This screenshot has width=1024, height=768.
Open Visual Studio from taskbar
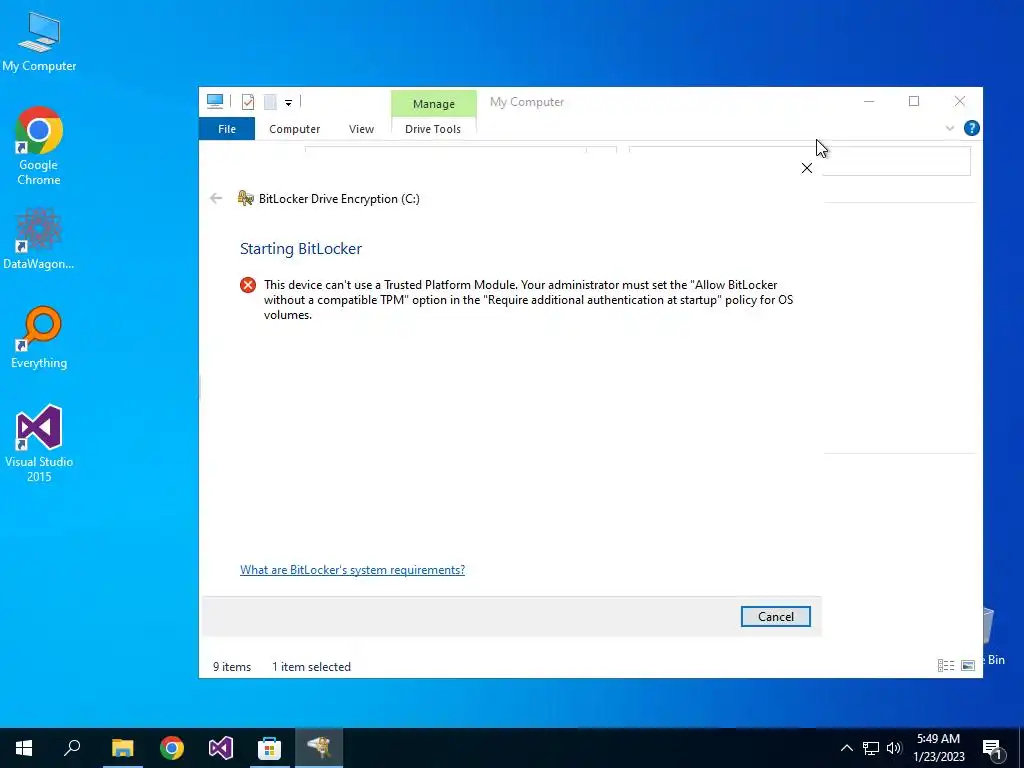pos(221,748)
